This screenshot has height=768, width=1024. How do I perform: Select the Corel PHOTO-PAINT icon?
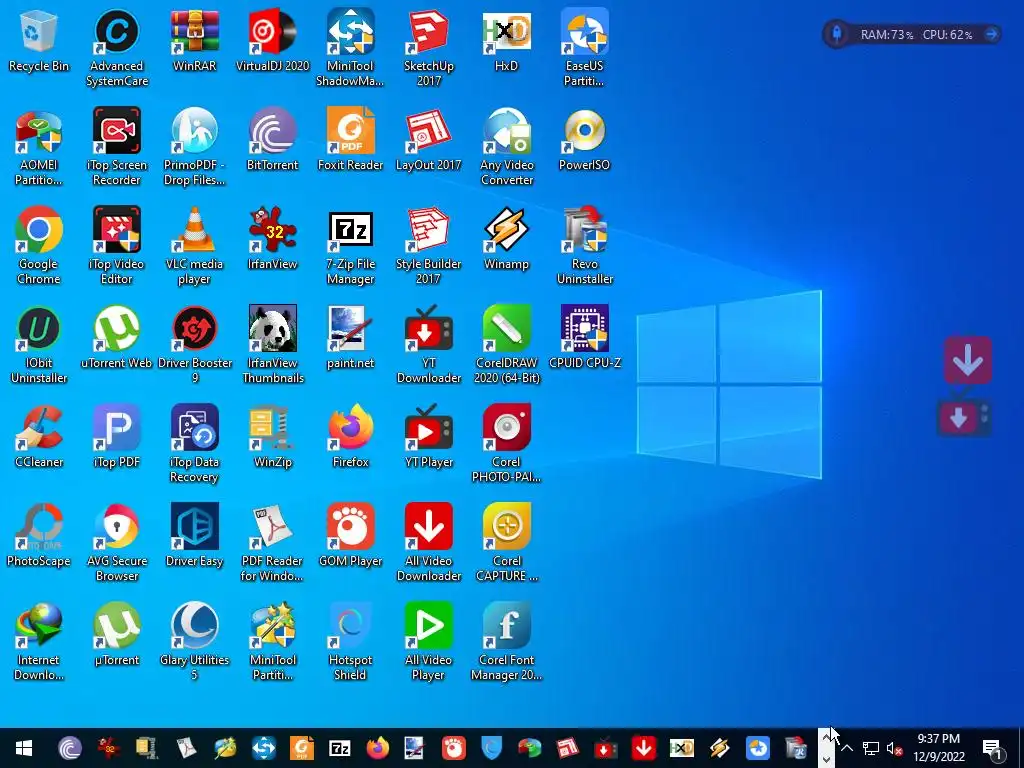tap(506, 444)
